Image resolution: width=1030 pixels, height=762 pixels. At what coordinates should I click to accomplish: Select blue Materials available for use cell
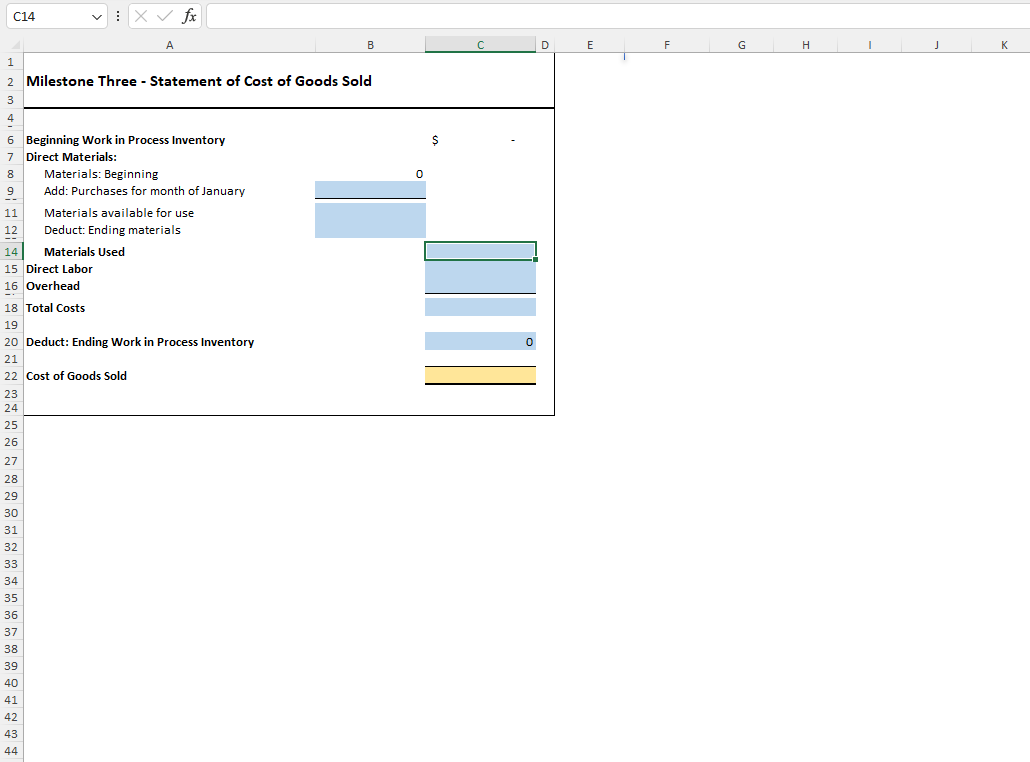370,212
